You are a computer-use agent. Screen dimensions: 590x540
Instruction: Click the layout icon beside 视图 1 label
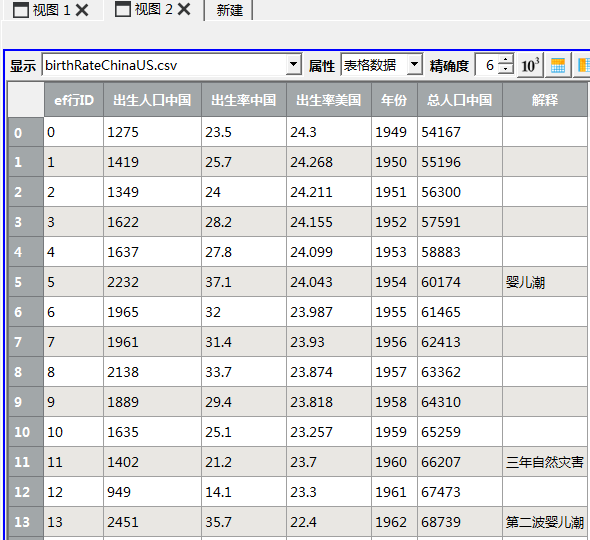pos(21,10)
